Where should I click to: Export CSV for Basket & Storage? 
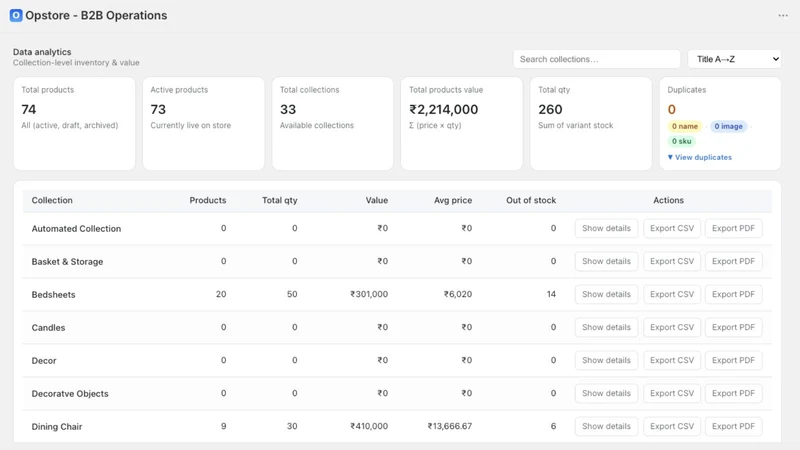[672, 261]
